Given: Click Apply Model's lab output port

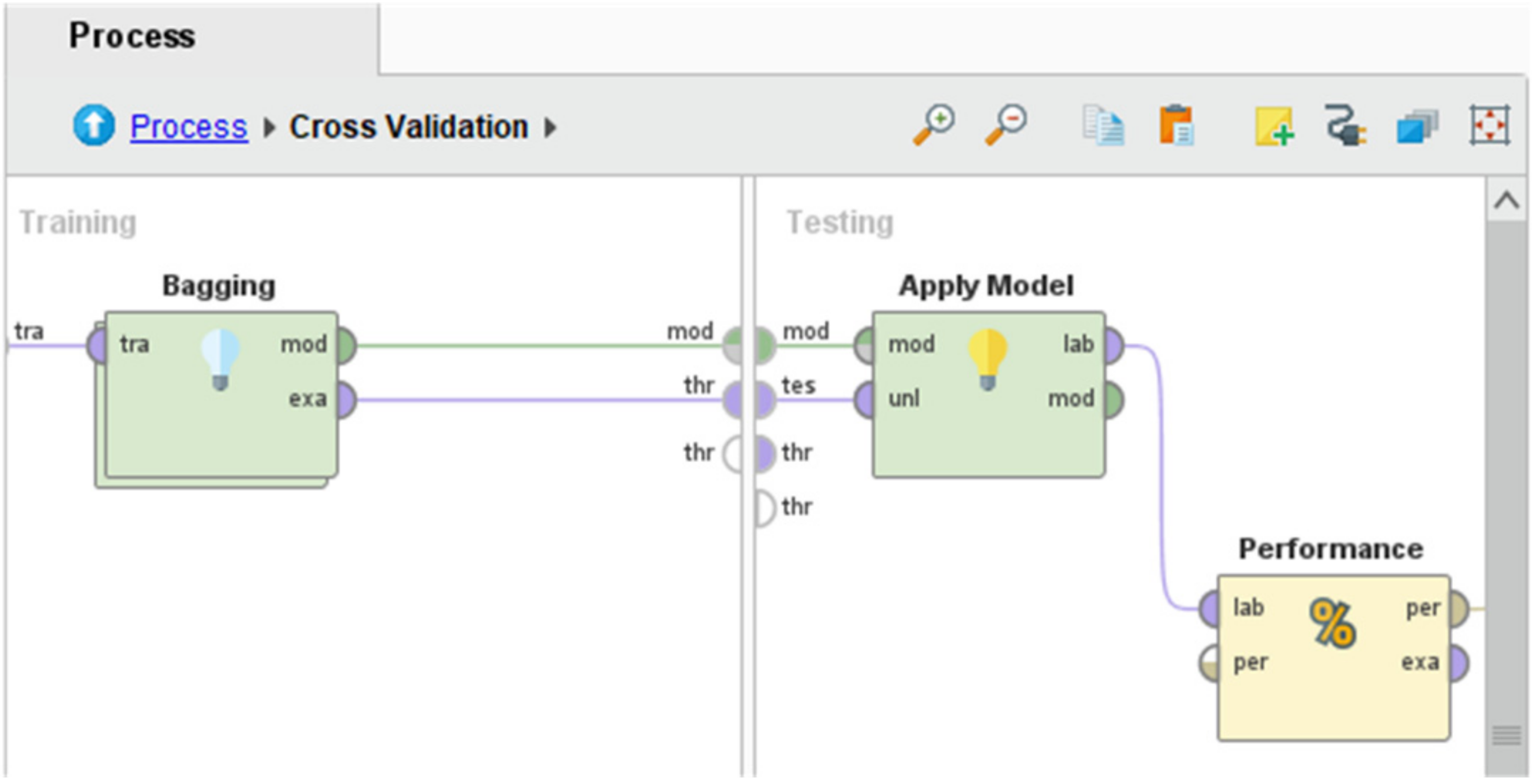Looking at the screenshot, I should pos(1115,345).
